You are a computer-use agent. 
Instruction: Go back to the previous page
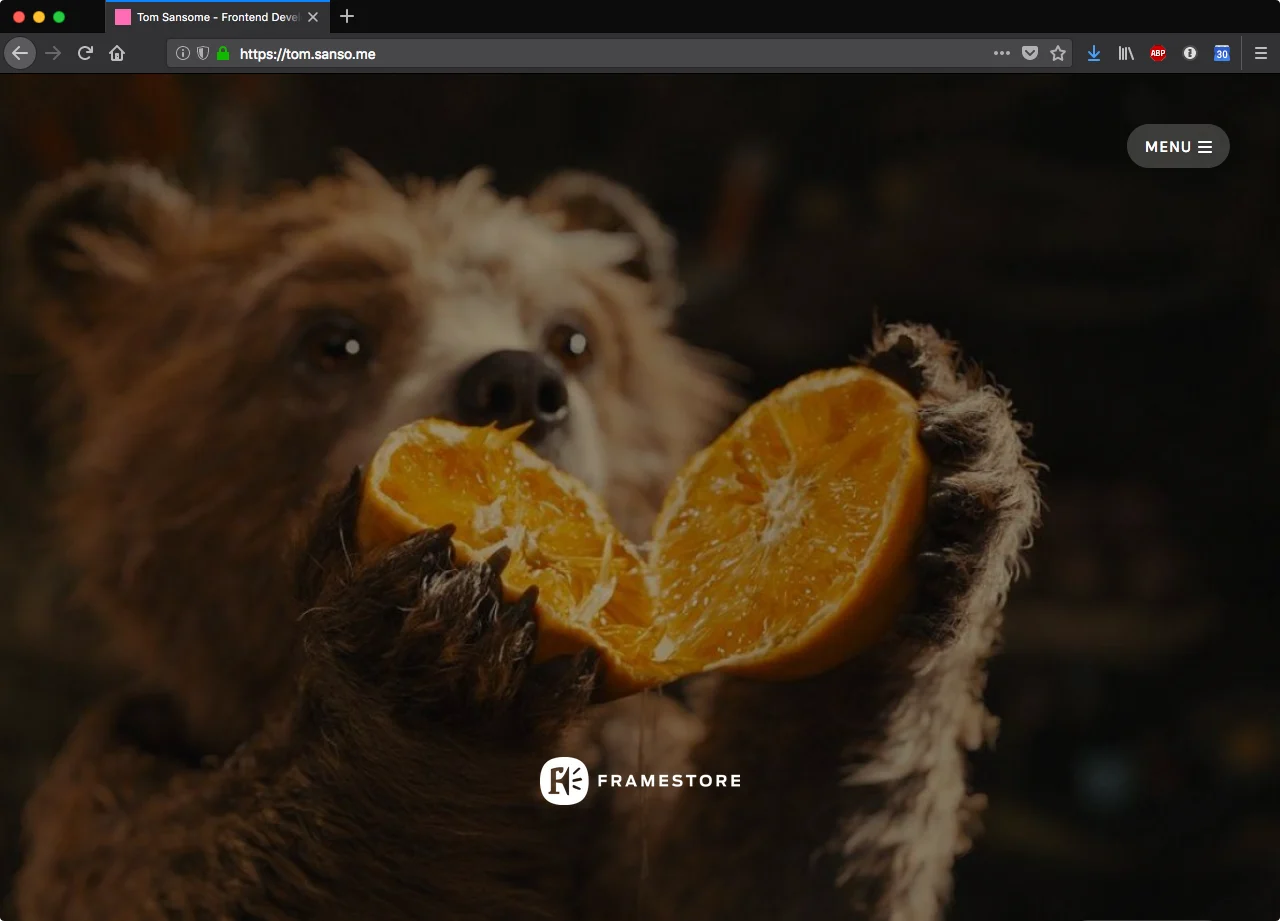[x=20, y=53]
